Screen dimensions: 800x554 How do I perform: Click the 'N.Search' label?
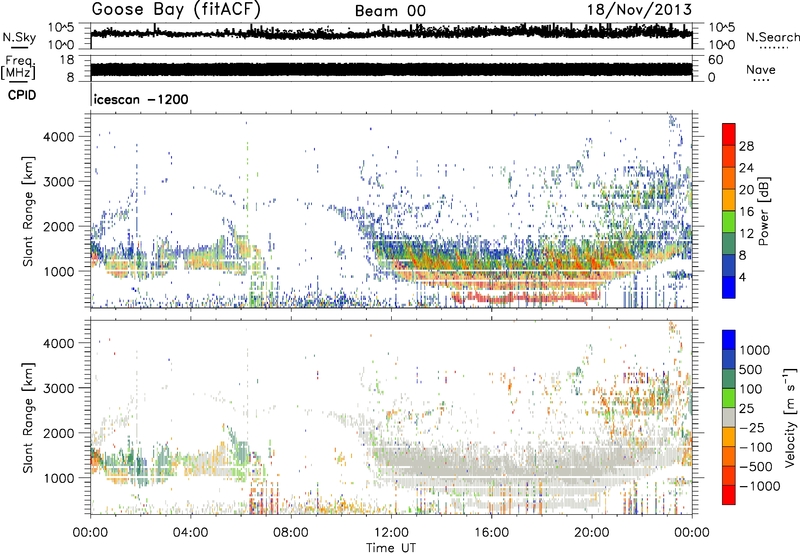point(773,37)
